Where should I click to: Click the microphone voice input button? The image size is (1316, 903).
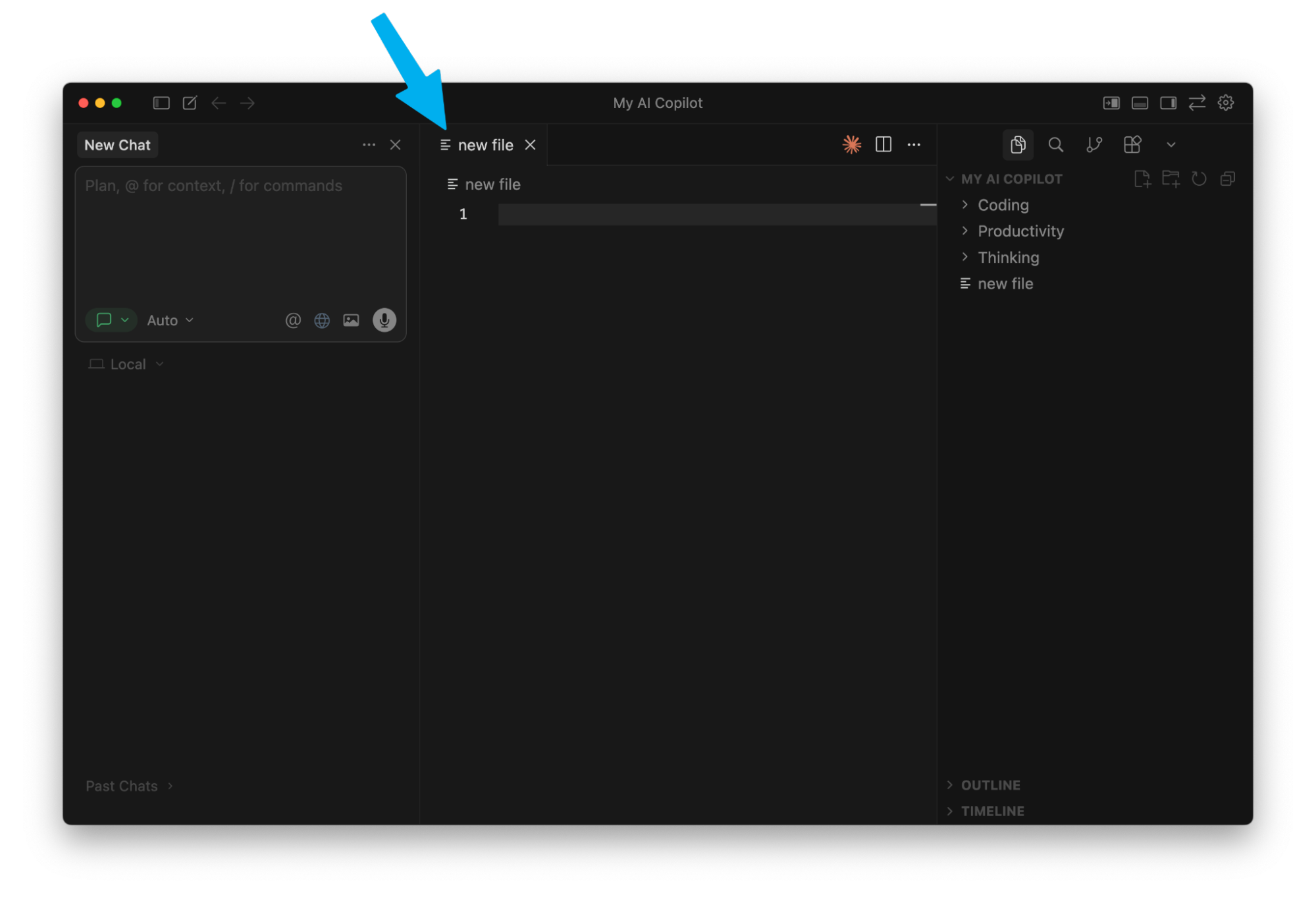point(384,320)
